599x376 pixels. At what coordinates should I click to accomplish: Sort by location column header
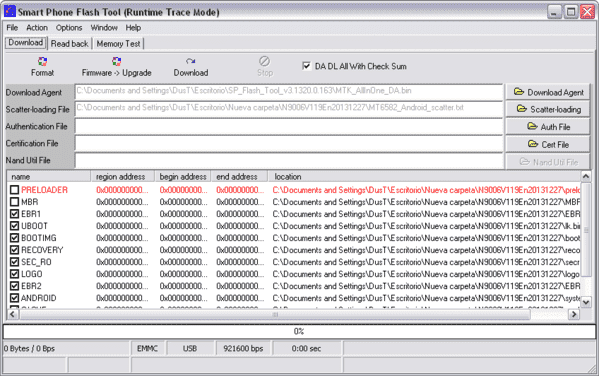(x=424, y=177)
